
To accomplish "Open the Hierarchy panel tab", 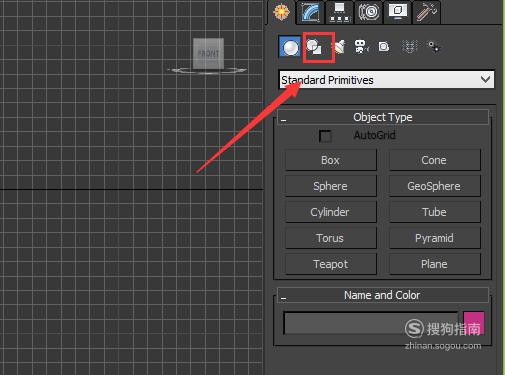I will point(339,12).
